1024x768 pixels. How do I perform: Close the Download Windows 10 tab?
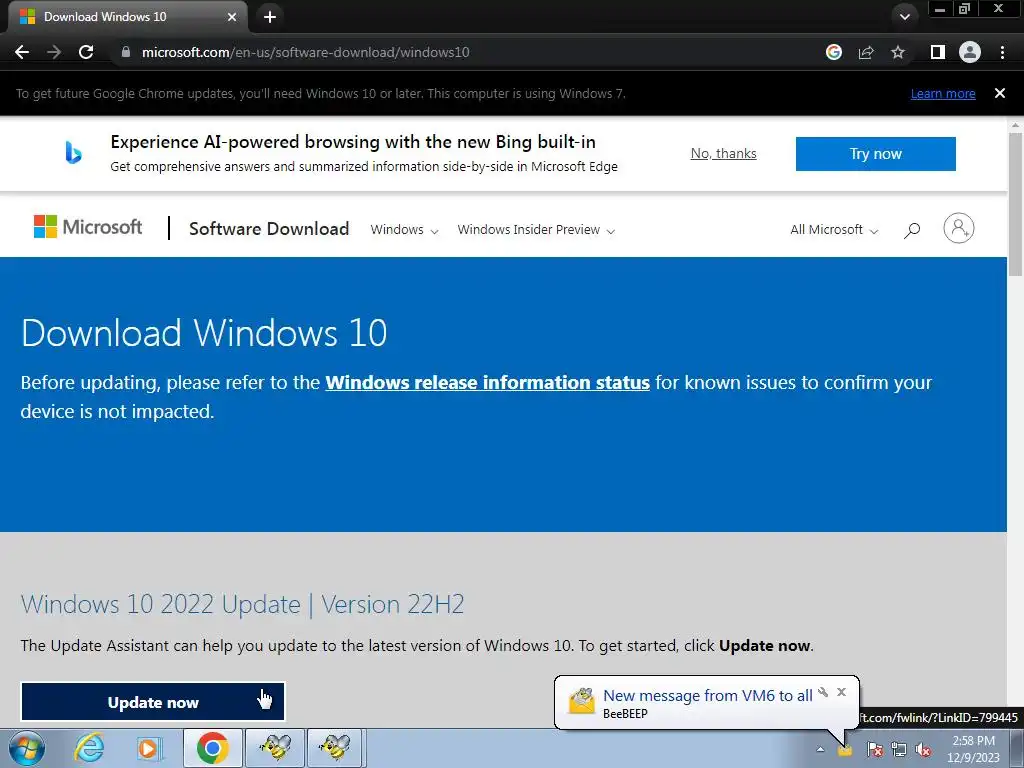[232, 17]
